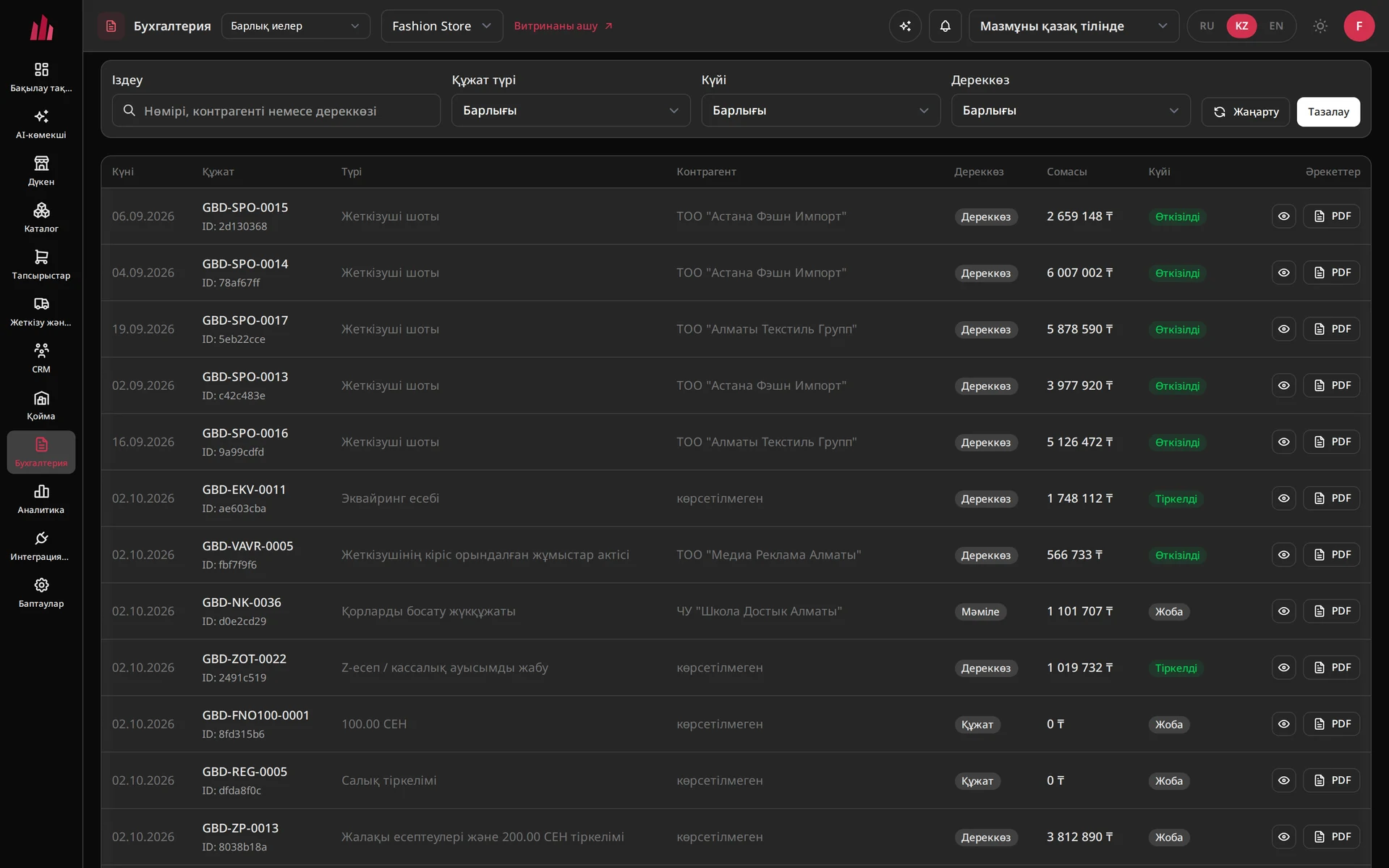Expand the Күйі status filter dropdown

[820, 111]
